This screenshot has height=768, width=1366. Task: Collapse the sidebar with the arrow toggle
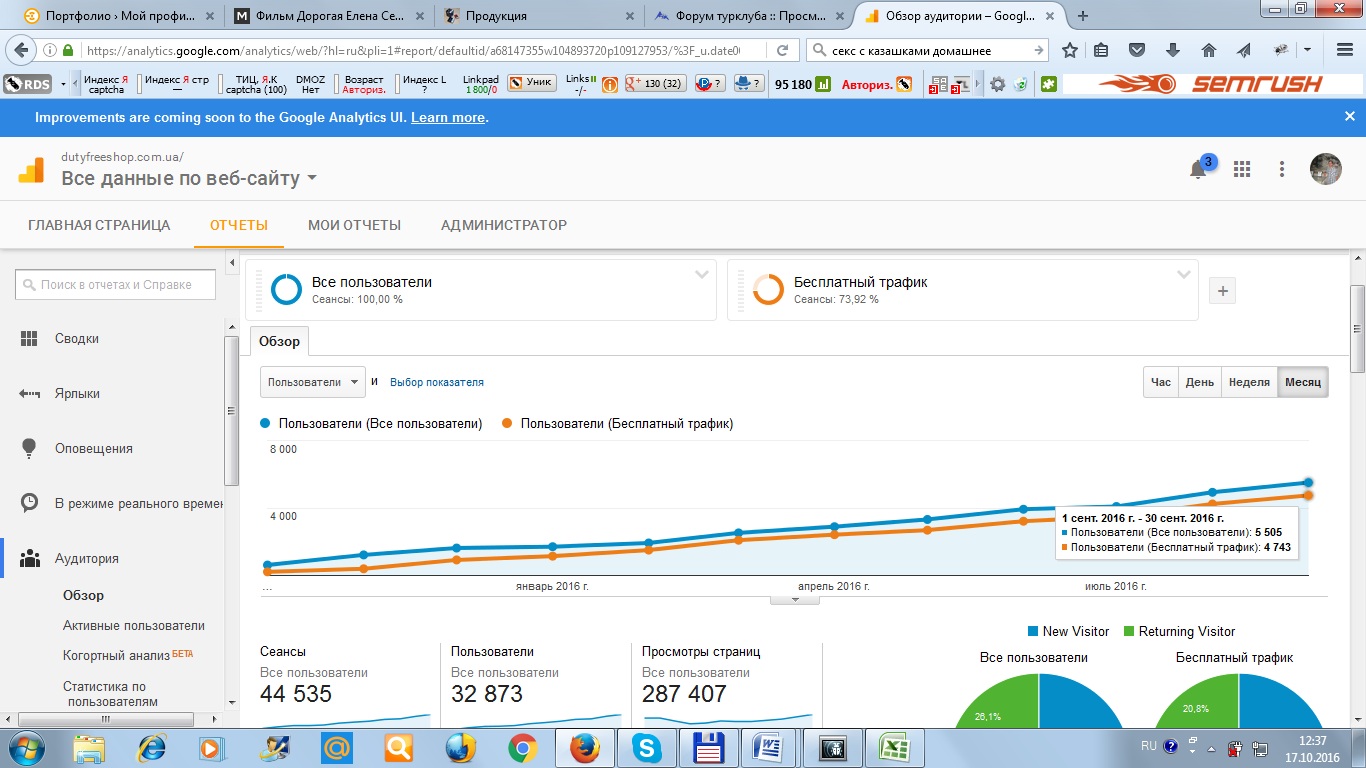[232, 263]
